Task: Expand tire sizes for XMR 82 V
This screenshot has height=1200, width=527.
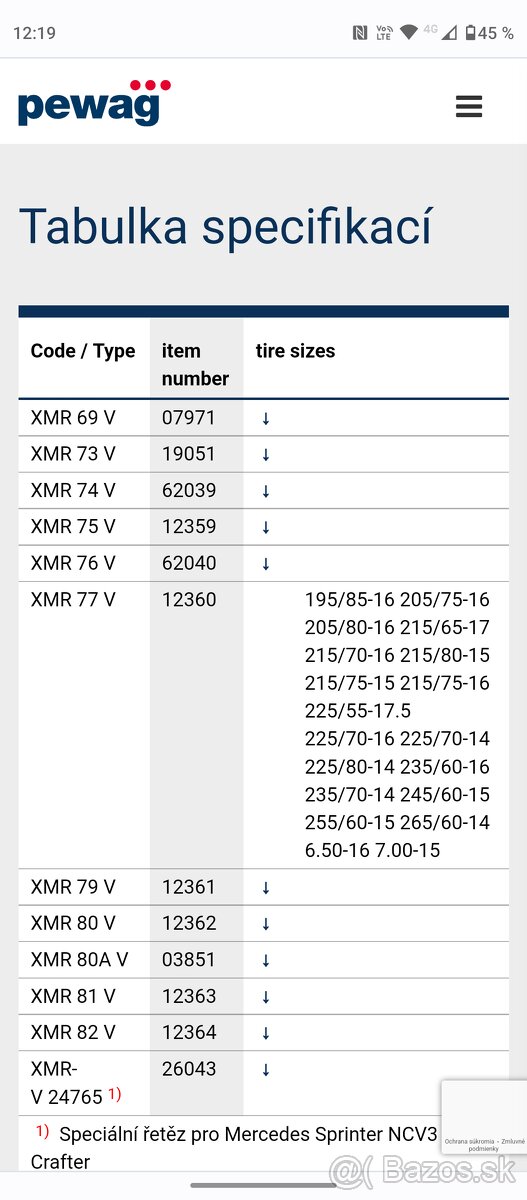Action: coord(266,1033)
